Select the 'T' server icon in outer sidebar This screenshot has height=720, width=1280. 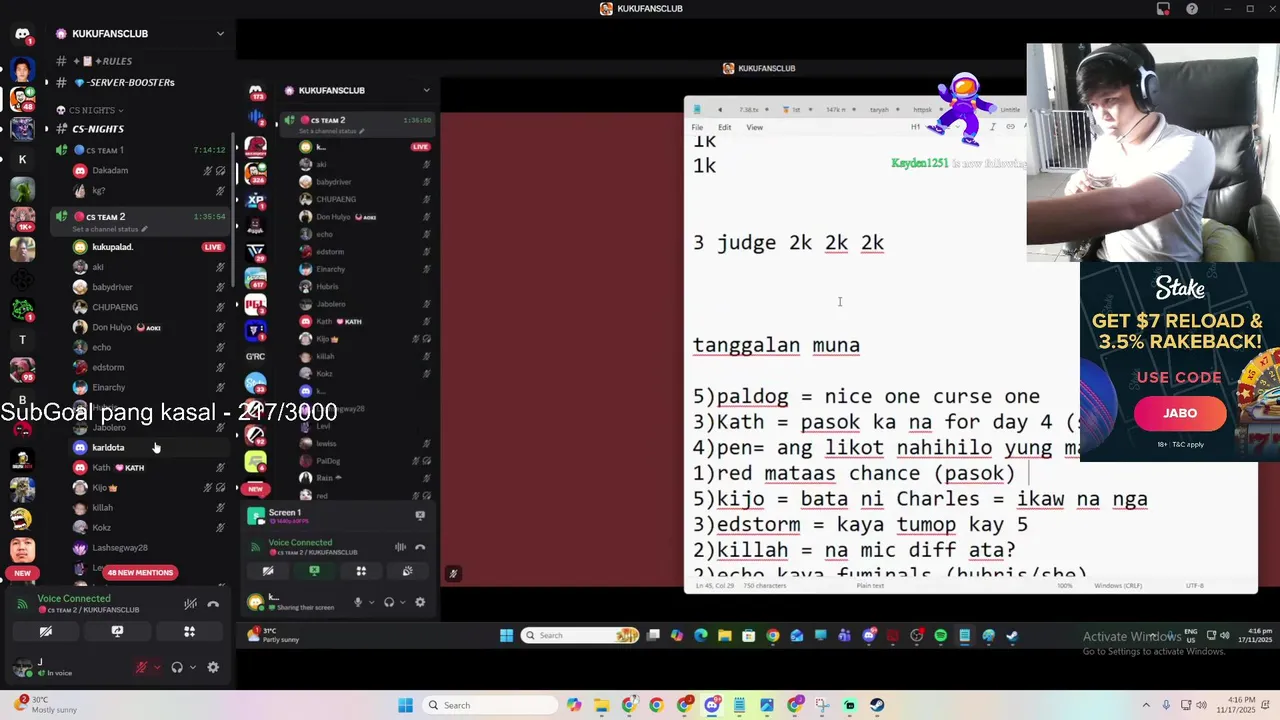22,340
